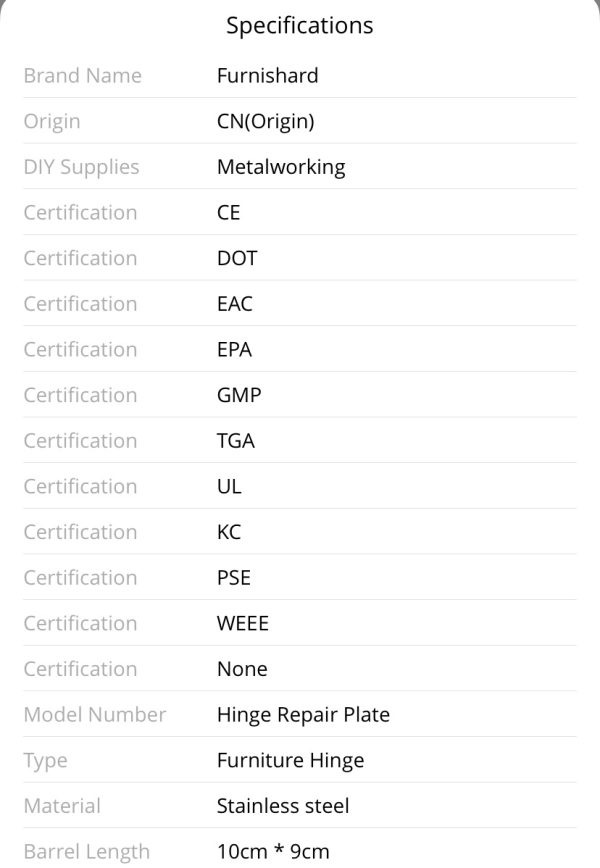Tap the None certification value
The image size is (600, 868).
click(242, 669)
